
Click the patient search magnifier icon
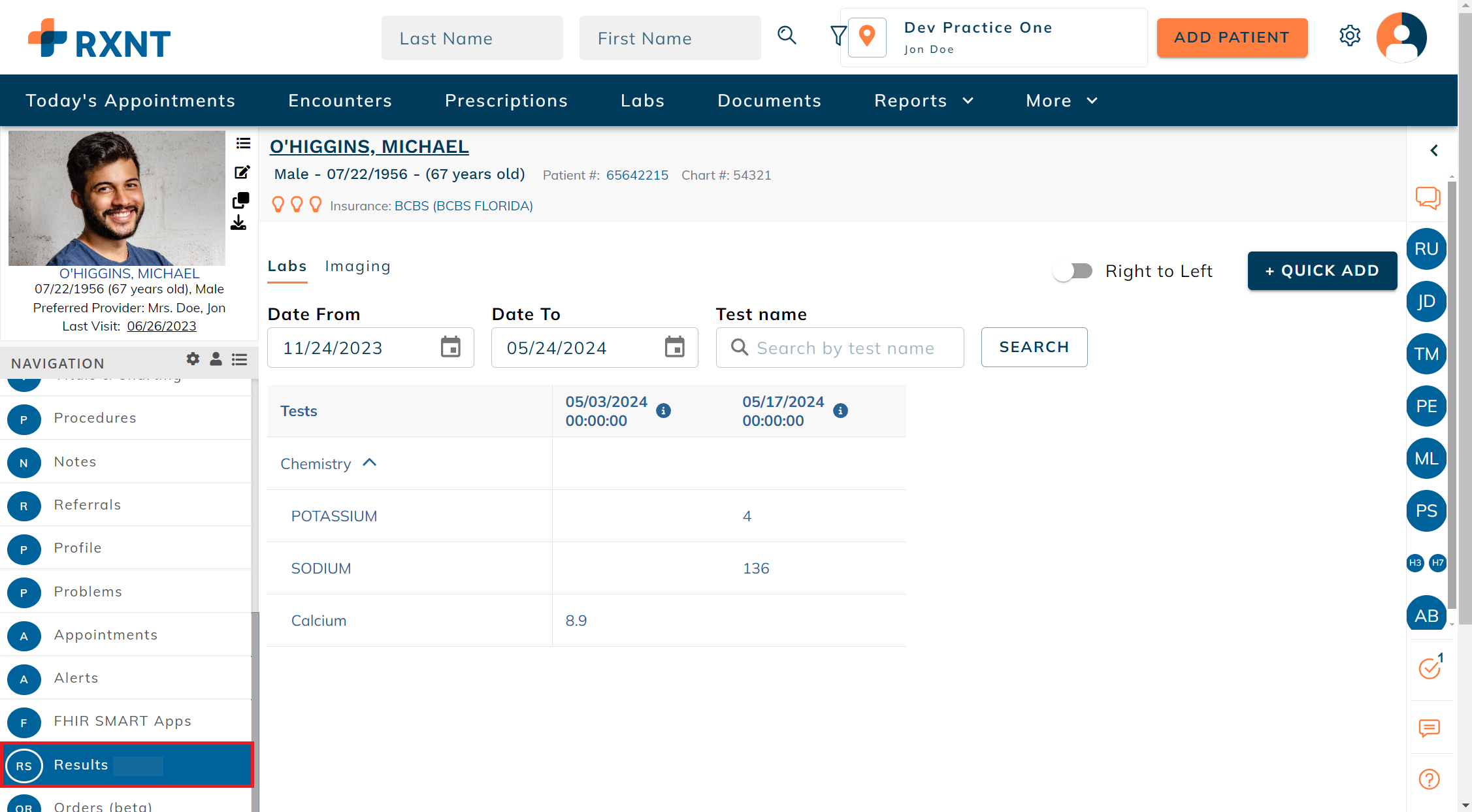click(x=787, y=36)
